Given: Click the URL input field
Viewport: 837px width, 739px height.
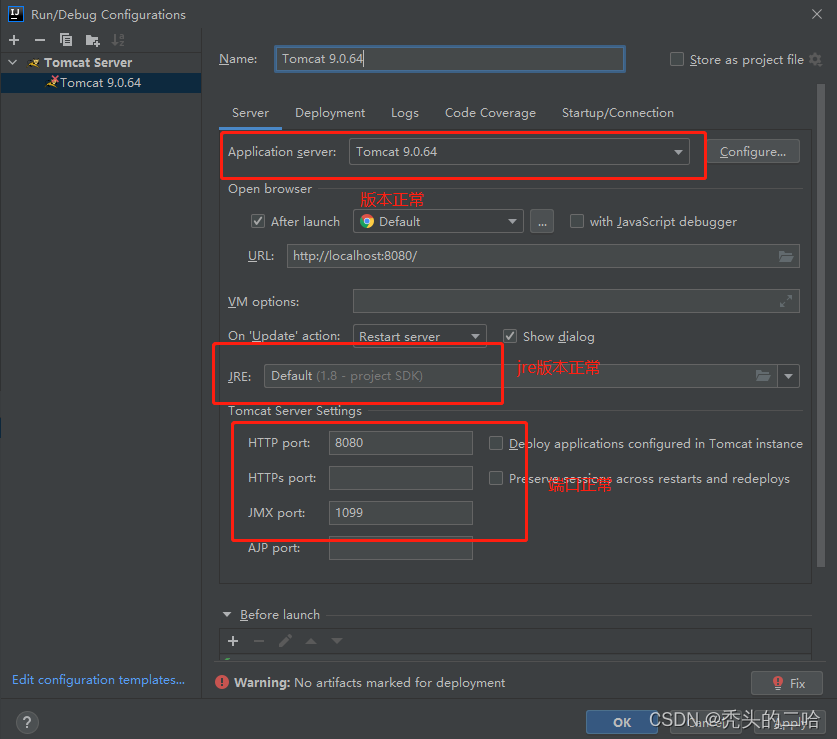Looking at the screenshot, I should [543, 256].
